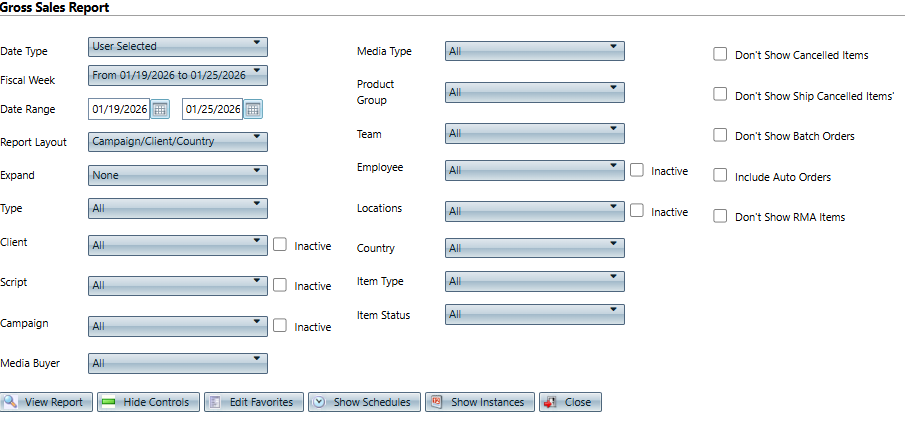Click the Show Schedules clock icon
Screen dimensions: 905x430
coord(319,402)
